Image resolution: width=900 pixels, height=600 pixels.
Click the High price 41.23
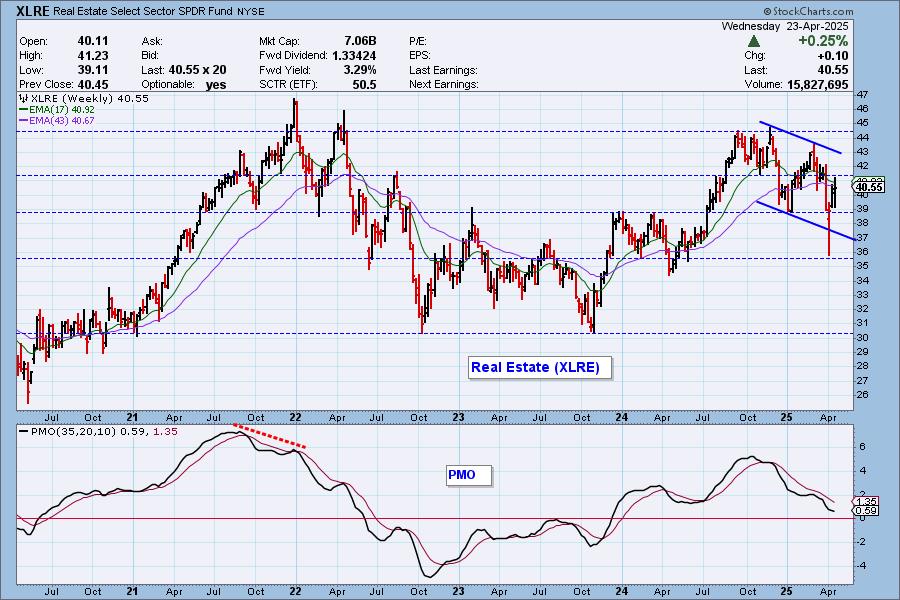point(93,56)
